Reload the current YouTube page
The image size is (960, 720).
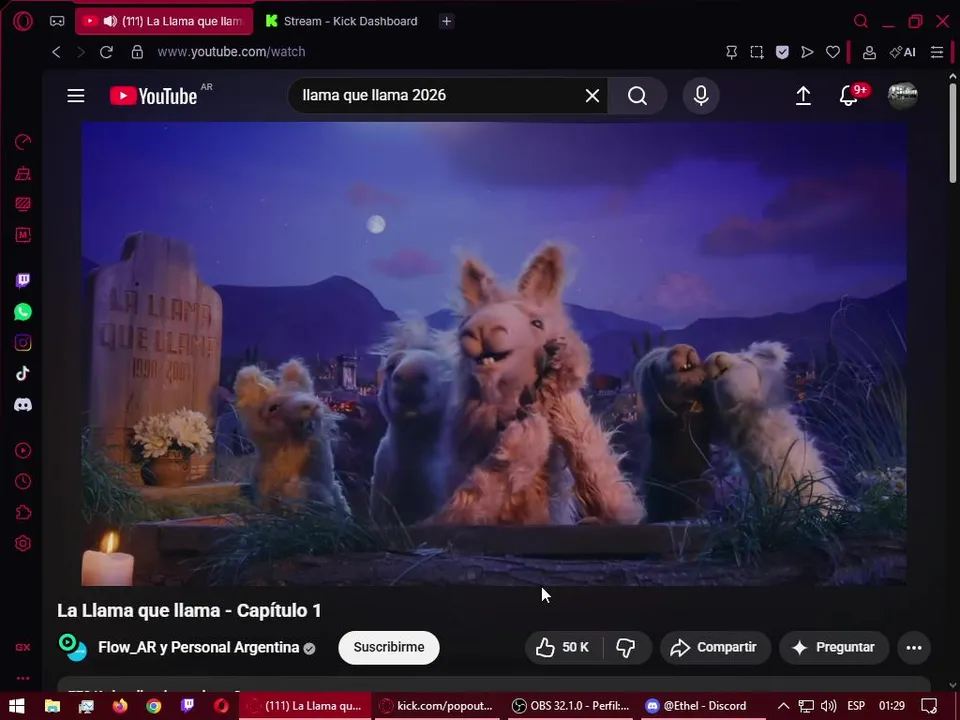(x=107, y=52)
